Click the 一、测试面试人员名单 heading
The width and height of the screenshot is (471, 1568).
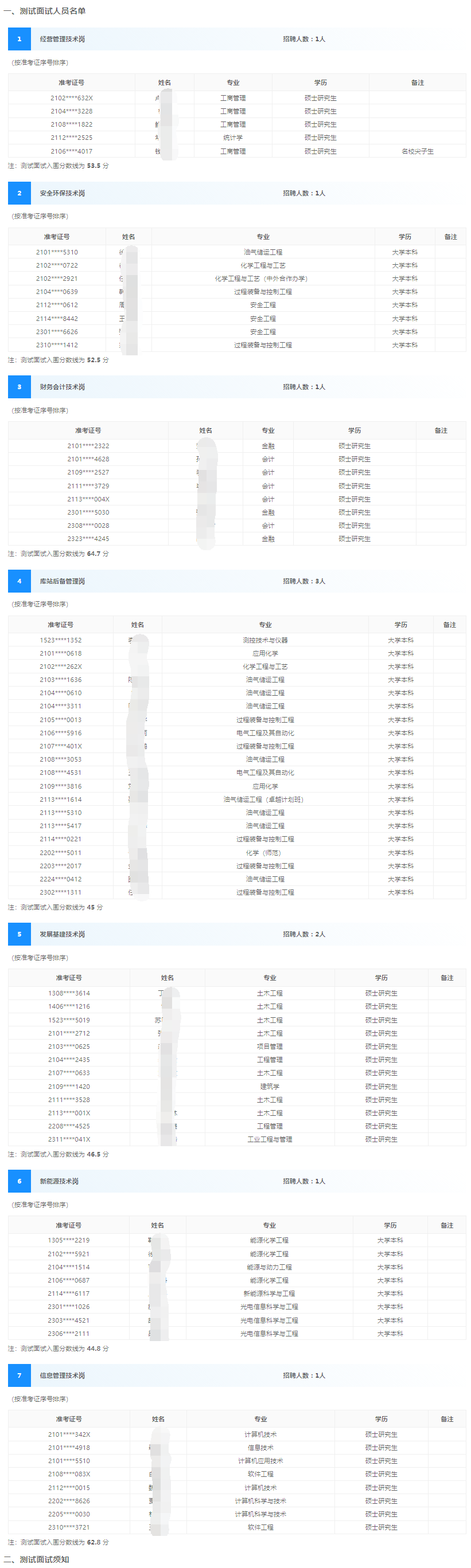(45, 11)
